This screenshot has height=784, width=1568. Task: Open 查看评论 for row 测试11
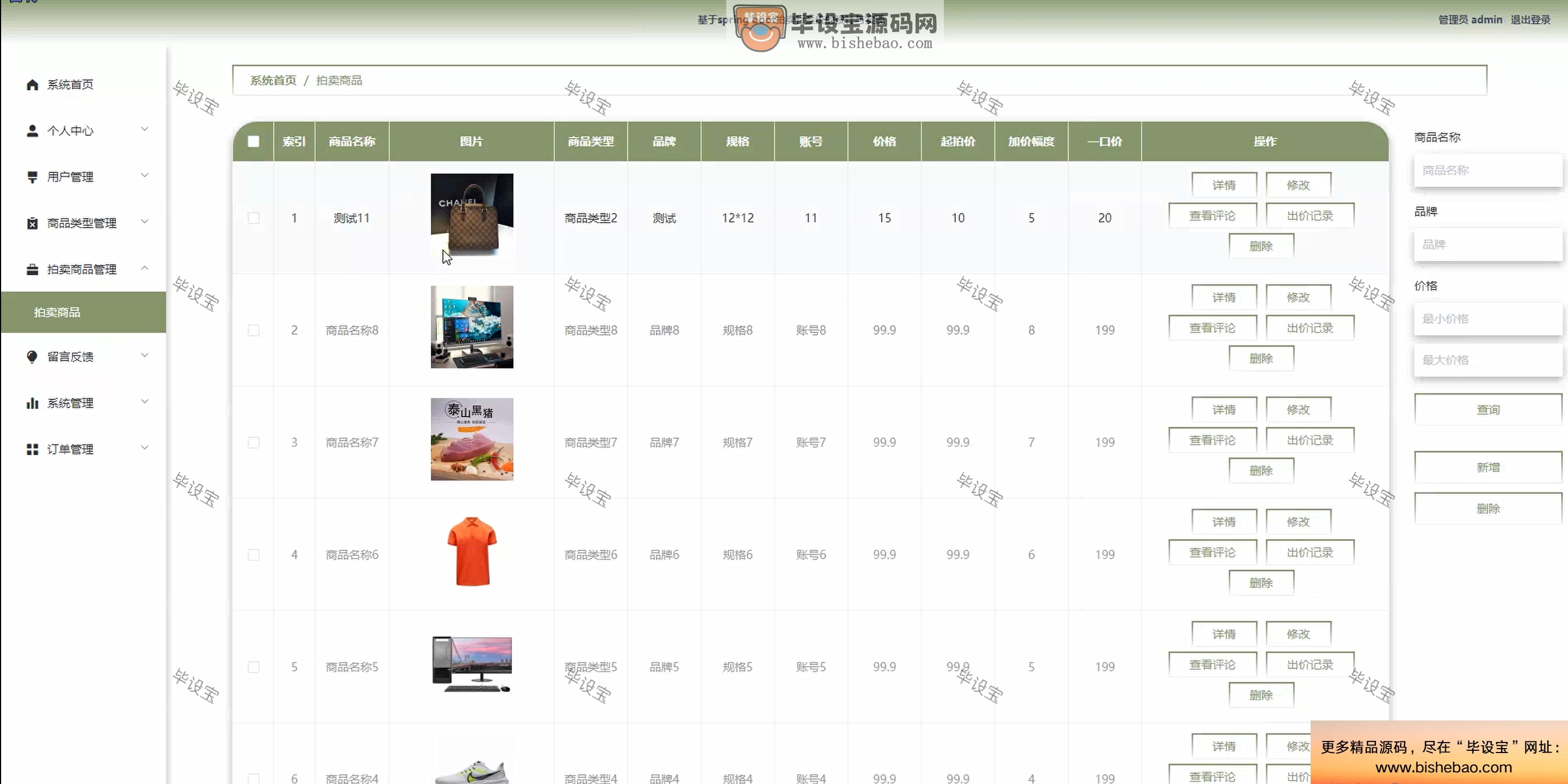pyautogui.click(x=1212, y=215)
